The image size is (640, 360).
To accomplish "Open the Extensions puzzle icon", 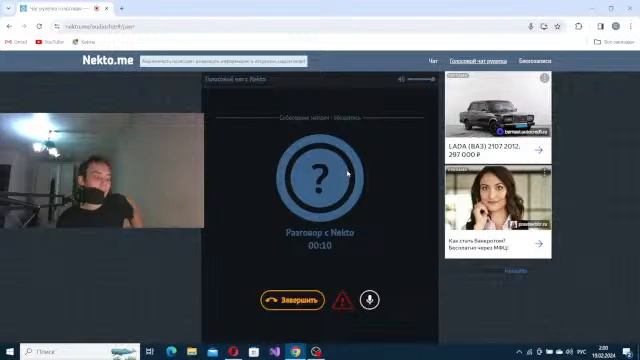I will 578,27.
